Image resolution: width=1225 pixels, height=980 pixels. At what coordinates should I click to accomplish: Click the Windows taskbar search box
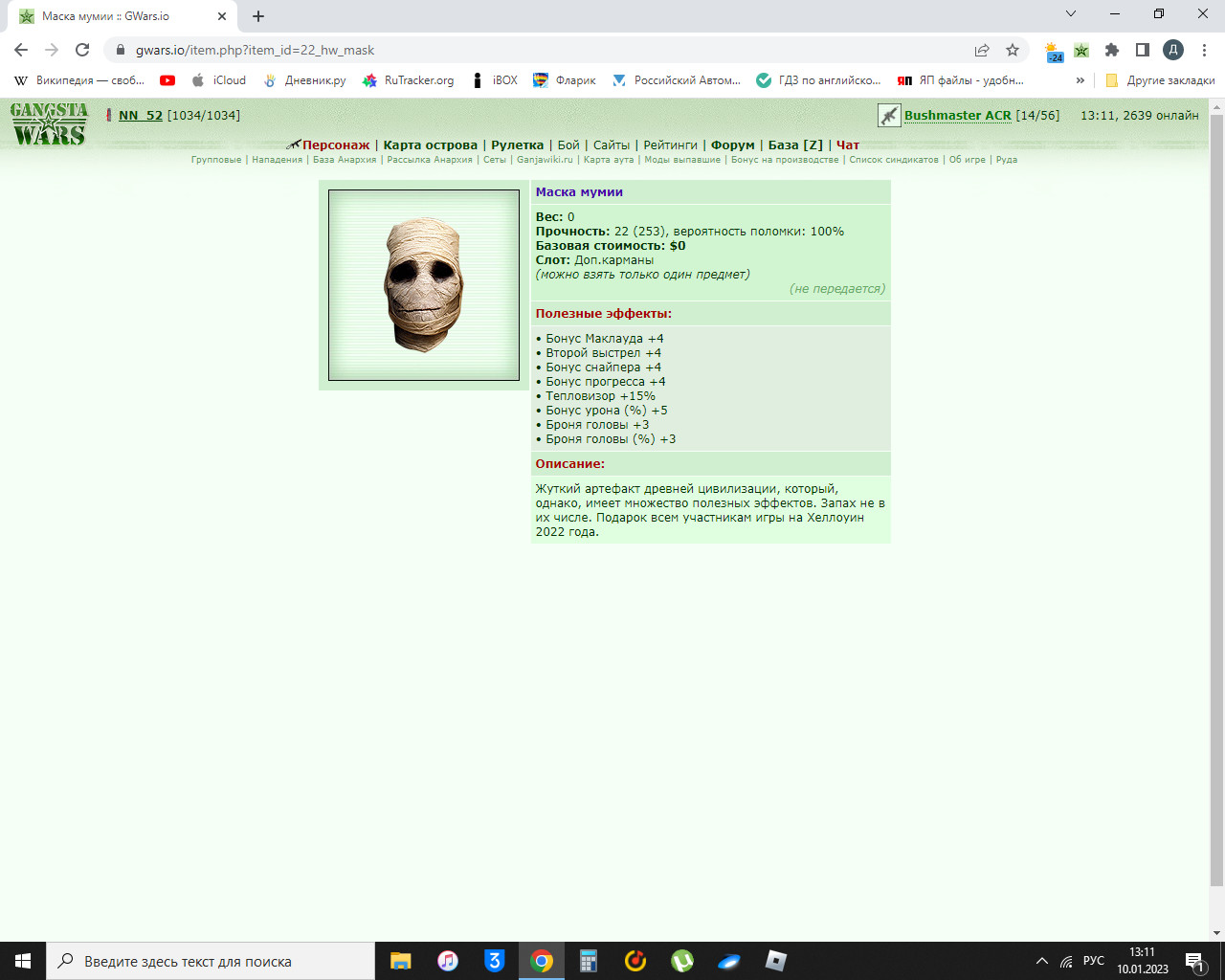211,961
